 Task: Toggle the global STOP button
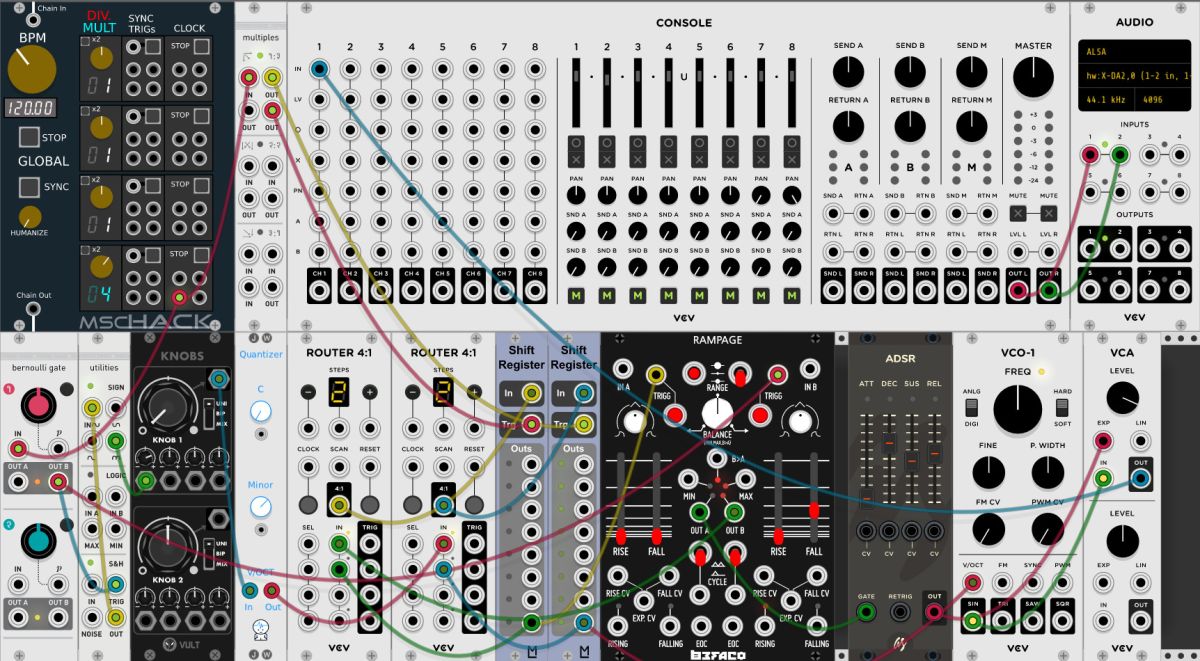pyautogui.click(x=30, y=137)
